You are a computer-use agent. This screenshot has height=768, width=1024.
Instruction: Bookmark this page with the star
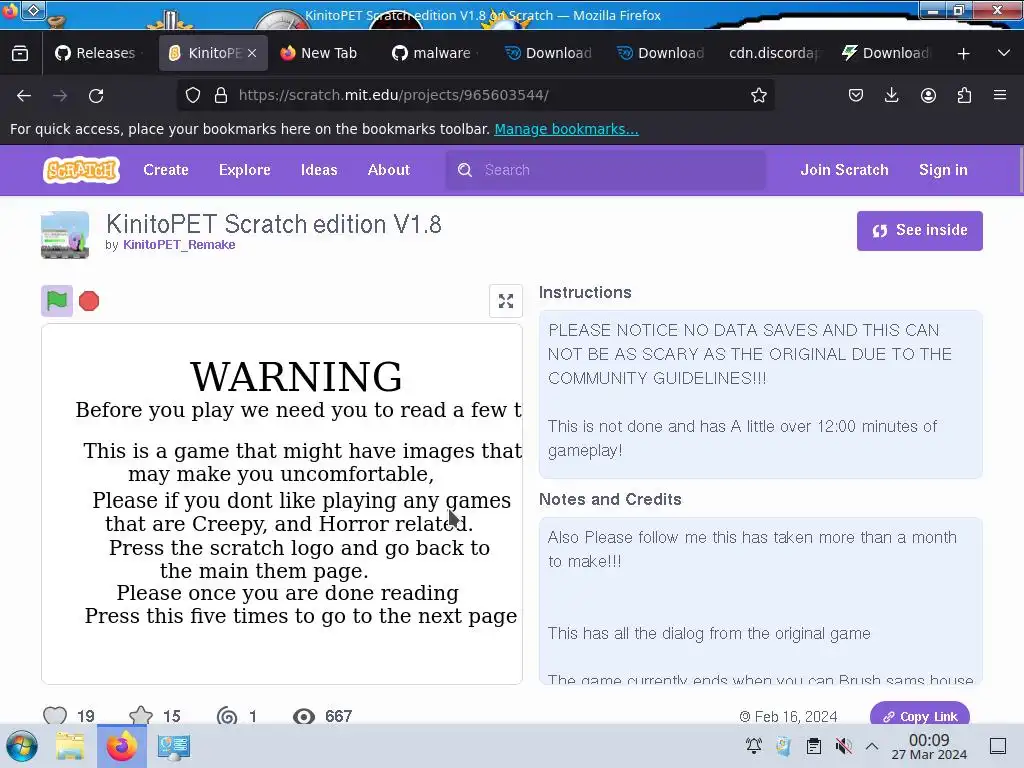pyautogui.click(x=758, y=95)
